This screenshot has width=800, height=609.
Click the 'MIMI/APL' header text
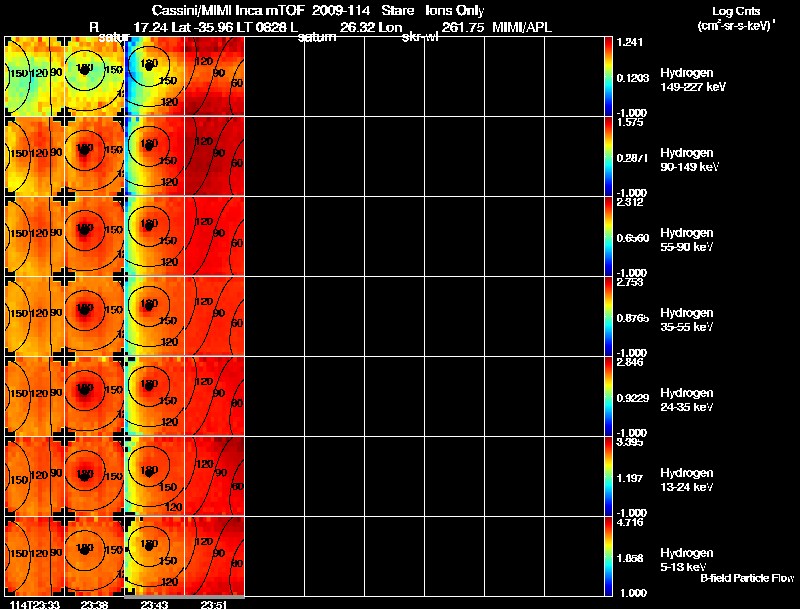pos(521,28)
